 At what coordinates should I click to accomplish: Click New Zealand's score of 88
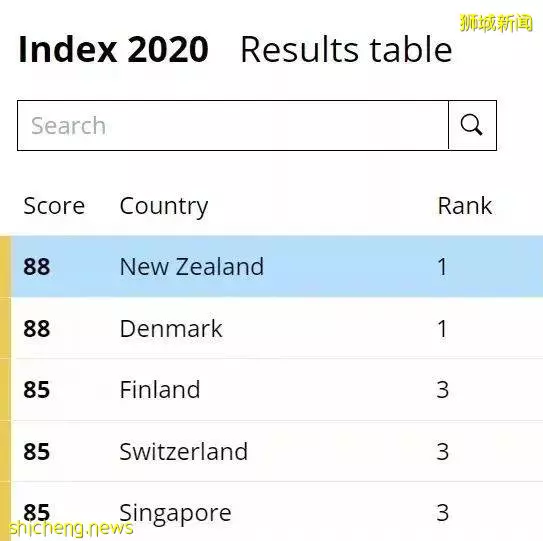click(37, 266)
